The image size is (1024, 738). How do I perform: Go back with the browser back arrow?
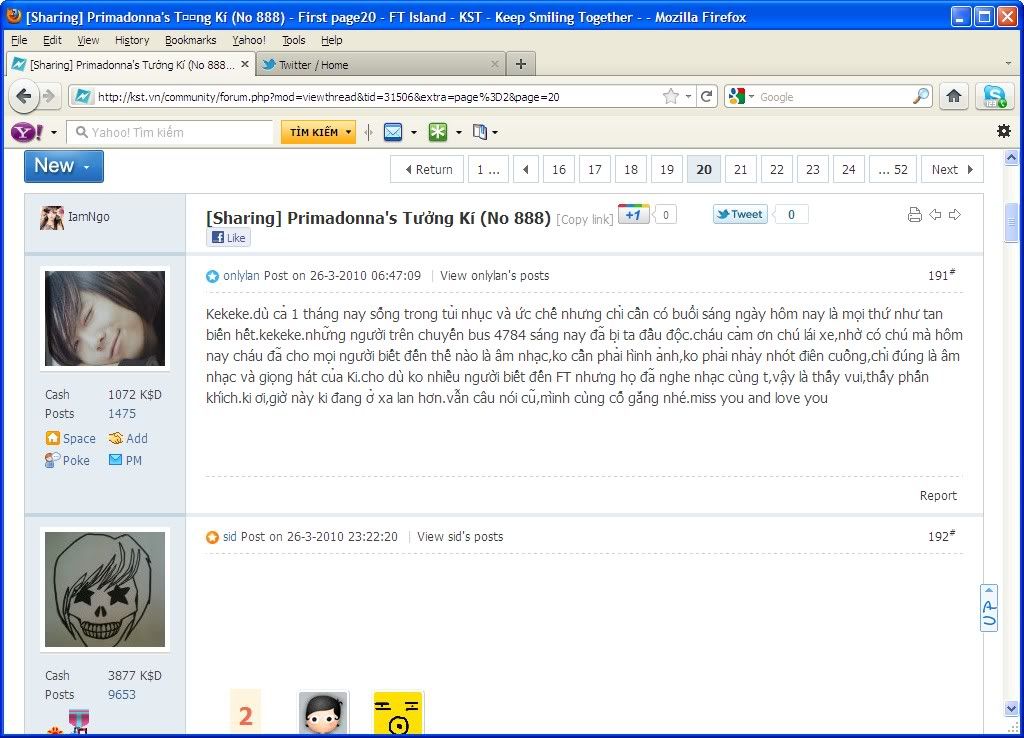point(24,97)
